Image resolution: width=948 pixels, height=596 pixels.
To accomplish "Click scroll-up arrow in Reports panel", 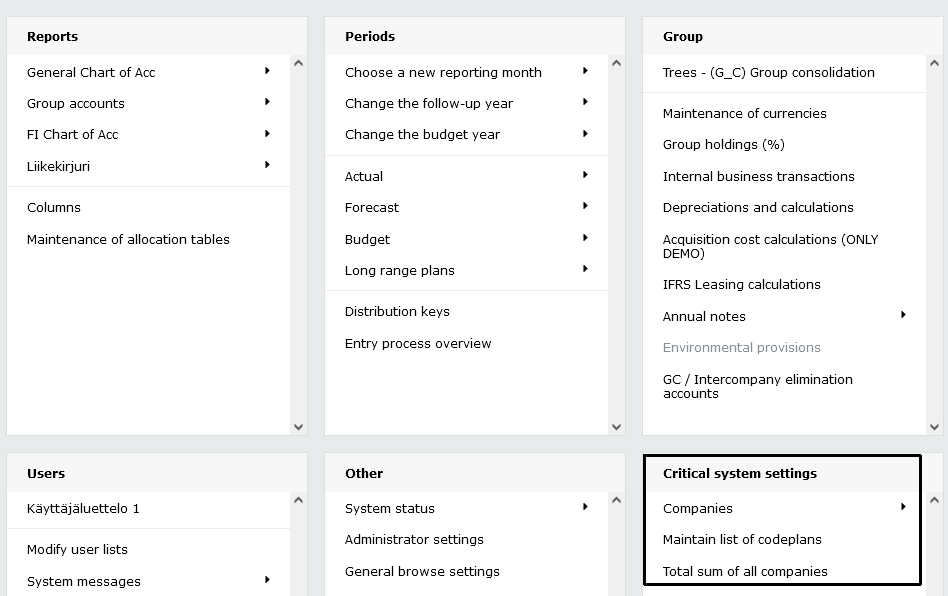I will click(298, 63).
